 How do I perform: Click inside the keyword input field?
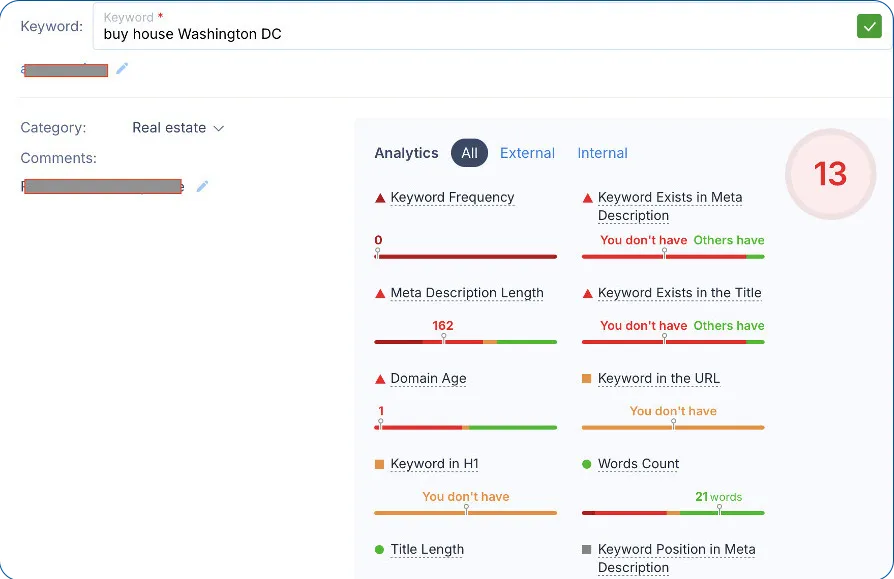coord(400,33)
